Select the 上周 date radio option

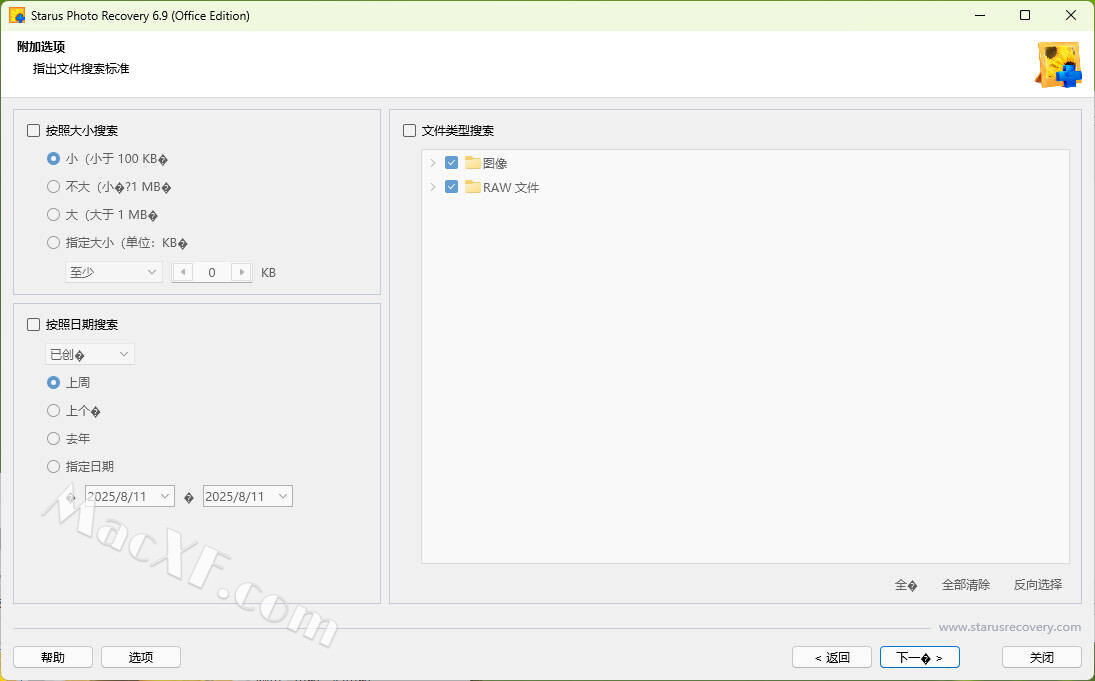53,382
